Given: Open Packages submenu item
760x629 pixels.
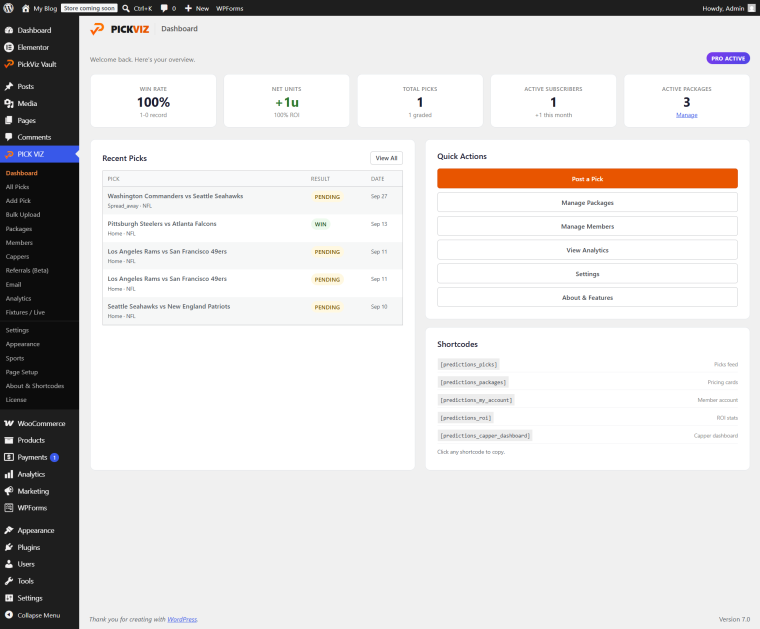Looking at the screenshot, I should point(18,229).
